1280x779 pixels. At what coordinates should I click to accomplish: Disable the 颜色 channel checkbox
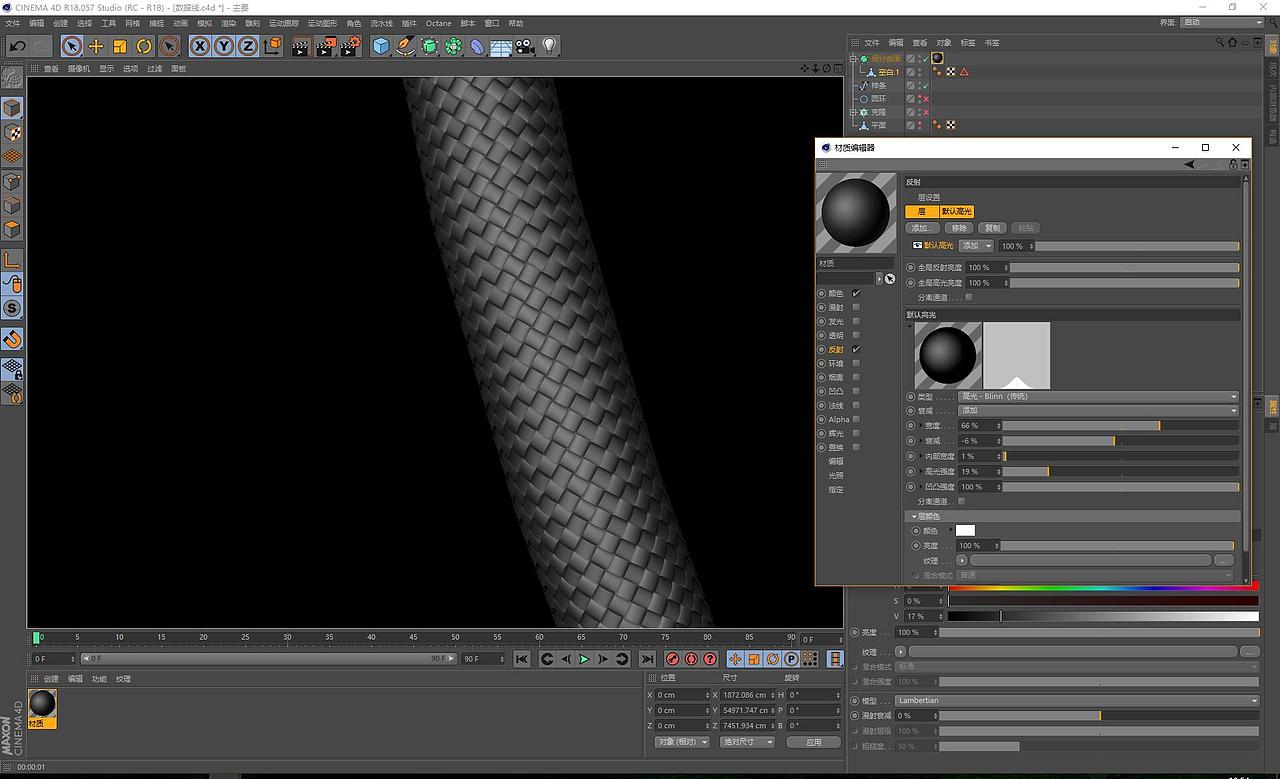click(855, 293)
